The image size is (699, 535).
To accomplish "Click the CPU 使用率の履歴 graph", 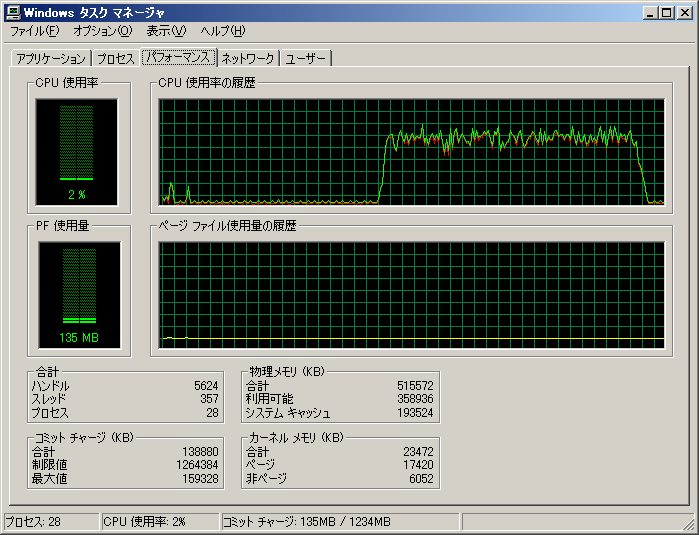I will [411, 152].
